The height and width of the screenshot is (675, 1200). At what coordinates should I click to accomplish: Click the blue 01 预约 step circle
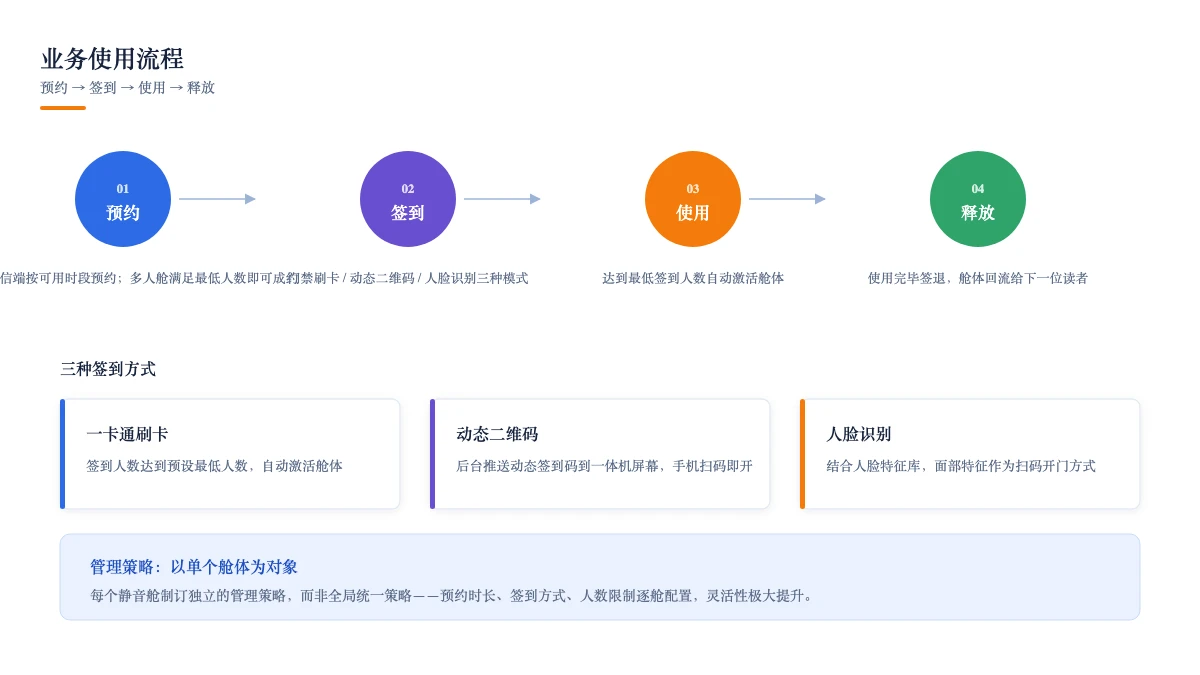(x=123, y=199)
